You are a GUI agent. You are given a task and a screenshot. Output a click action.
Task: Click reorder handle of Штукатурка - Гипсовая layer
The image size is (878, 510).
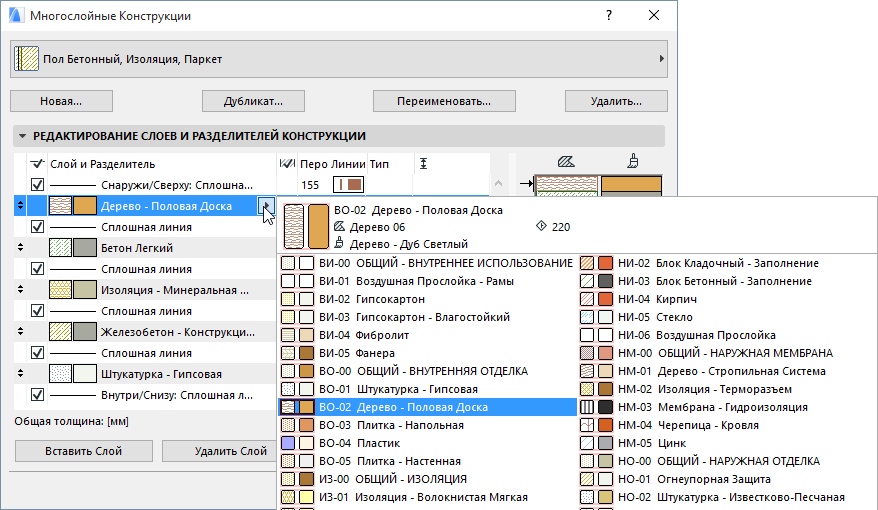[x=20, y=373]
